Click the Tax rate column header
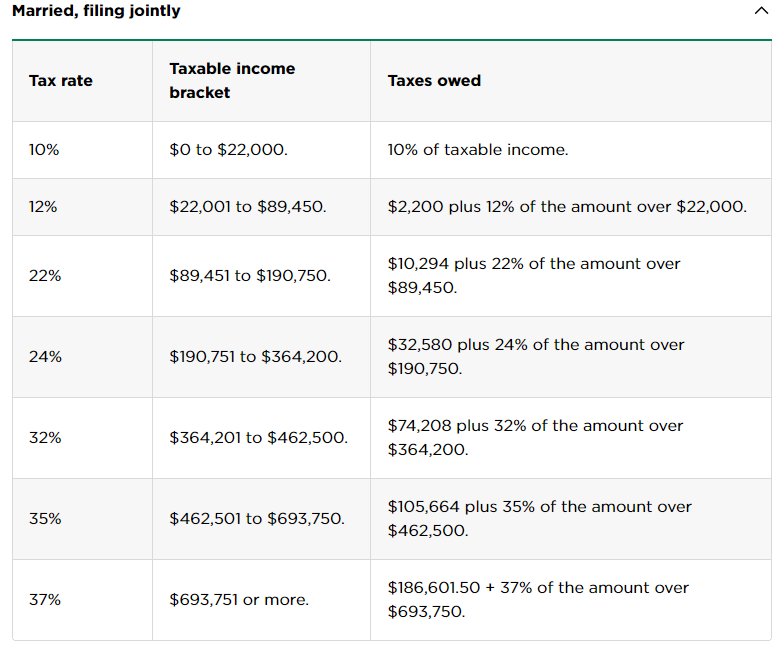Image resolution: width=784 pixels, height=654 pixels. pyautogui.click(x=82, y=81)
